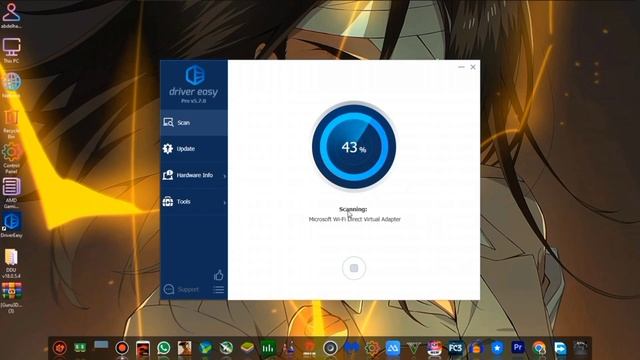Open WhatsApp from the dock
The image size is (640, 360).
(x=164, y=348)
